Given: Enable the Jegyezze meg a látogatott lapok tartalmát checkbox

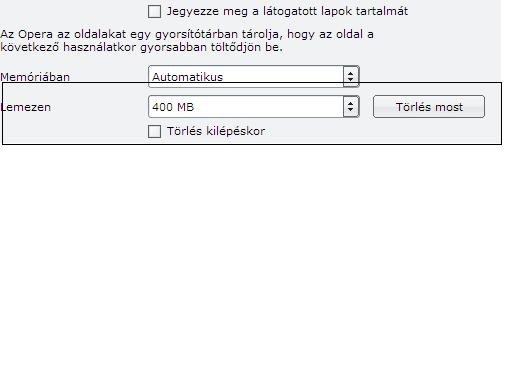Looking at the screenshot, I should (154, 12).
